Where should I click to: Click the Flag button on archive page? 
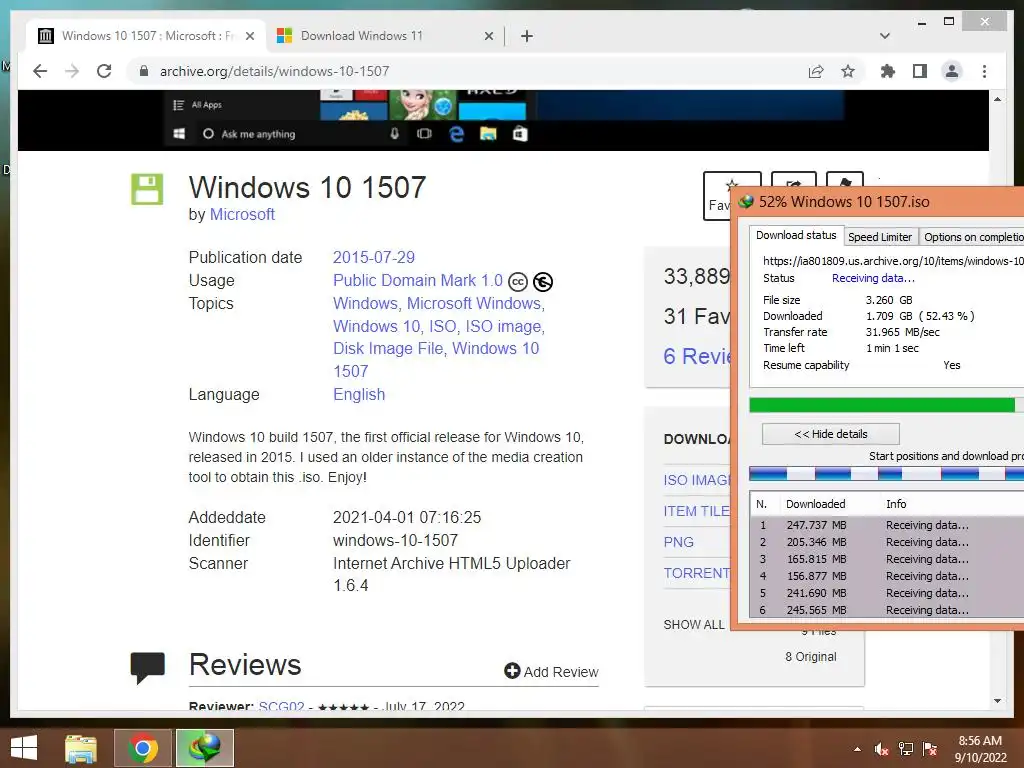tap(844, 180)
